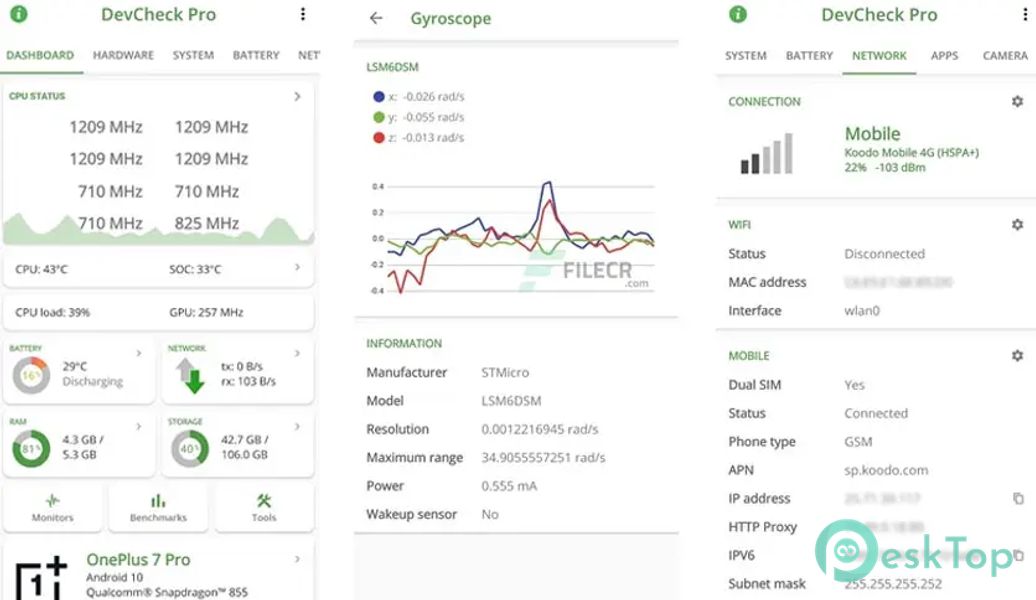Switch to the Hardware tab
The image size is (1036, 600).
pyautogui.click(x=123, y=55)
